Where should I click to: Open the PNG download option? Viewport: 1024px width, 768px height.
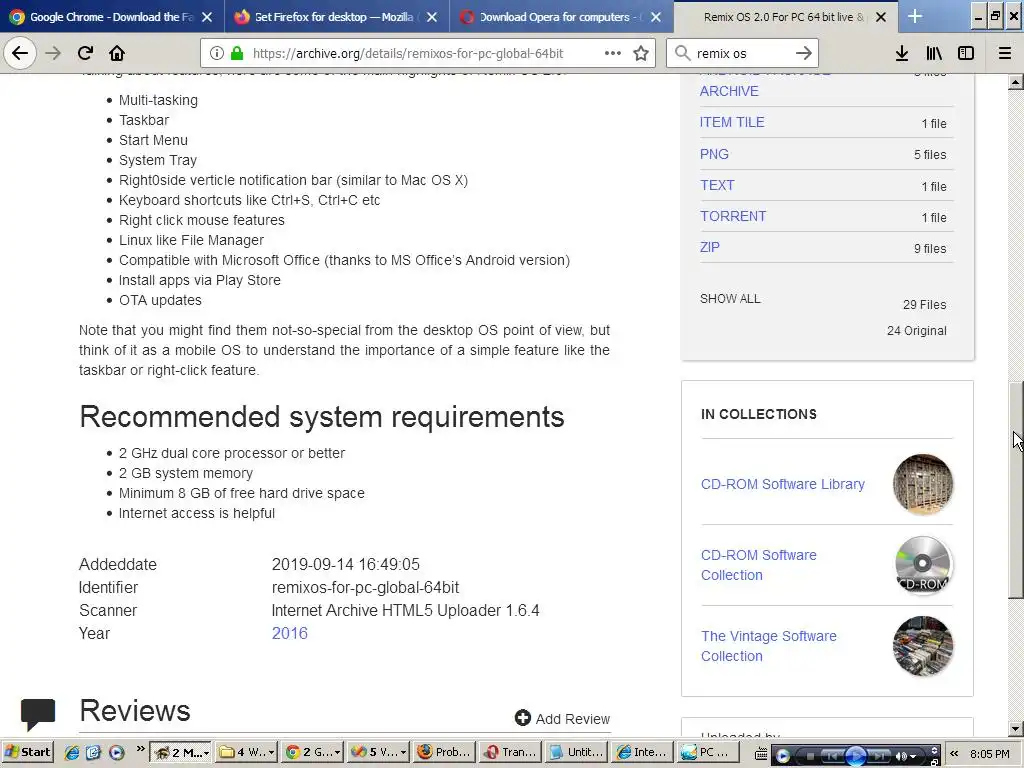point(714,154)
